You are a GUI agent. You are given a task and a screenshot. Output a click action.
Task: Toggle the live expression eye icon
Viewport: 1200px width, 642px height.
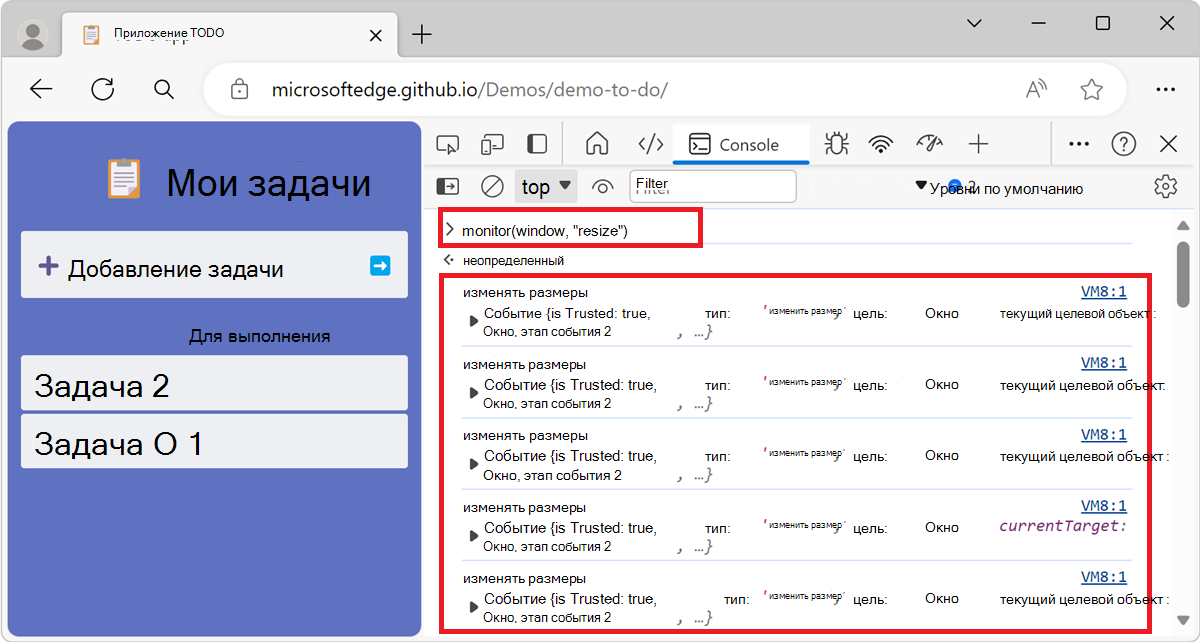[x=602, y=186]
